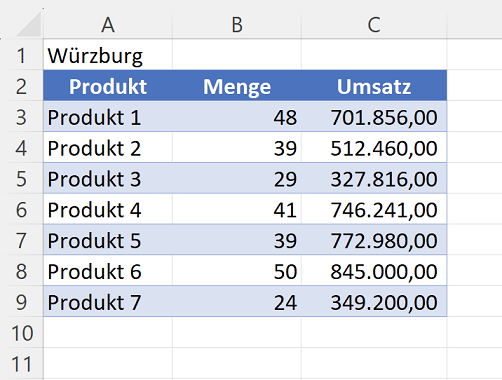Select row 2 header
Image resolution: width=502 pixels, height=380 pixels.
coord(21,86)
